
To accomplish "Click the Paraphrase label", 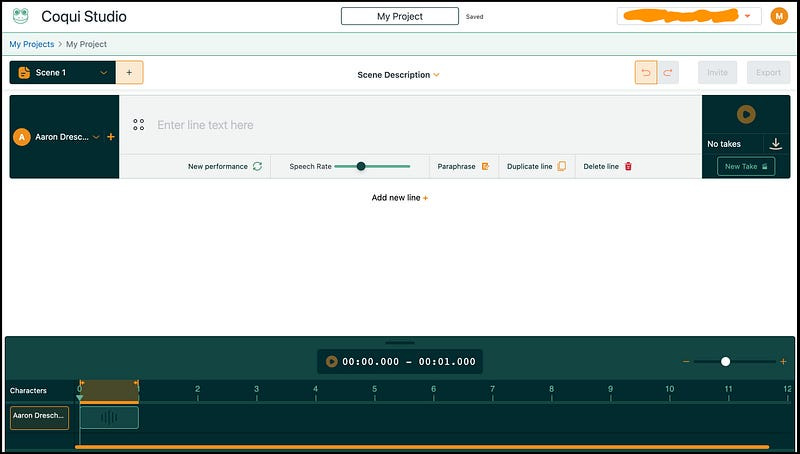I will coord(456,166).
